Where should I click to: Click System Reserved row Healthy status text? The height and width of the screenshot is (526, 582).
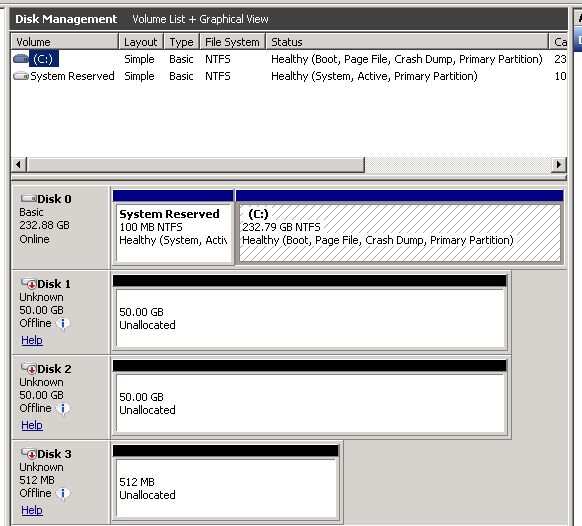(374, 76)
